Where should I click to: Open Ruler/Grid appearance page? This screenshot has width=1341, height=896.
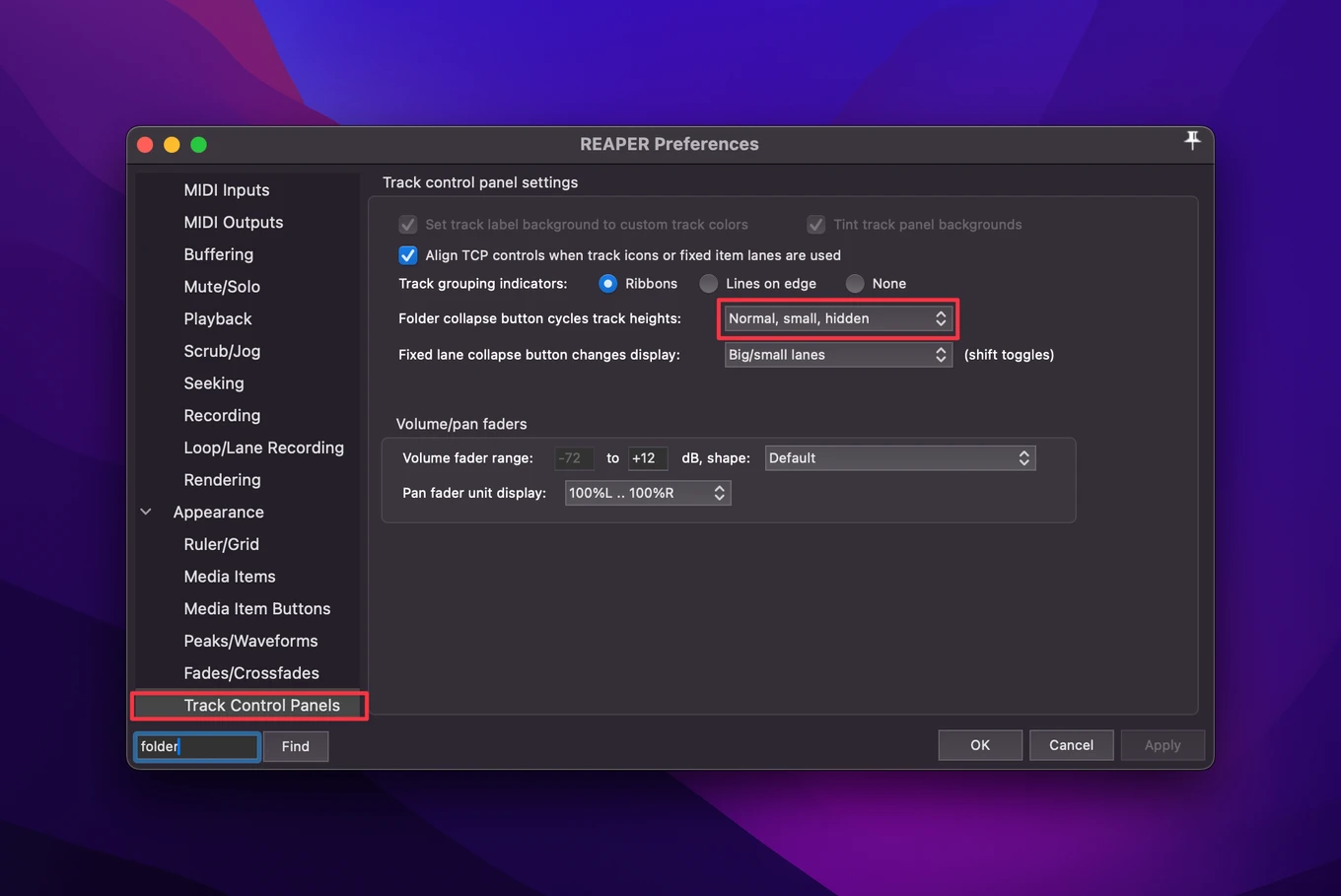coord(222,544)
